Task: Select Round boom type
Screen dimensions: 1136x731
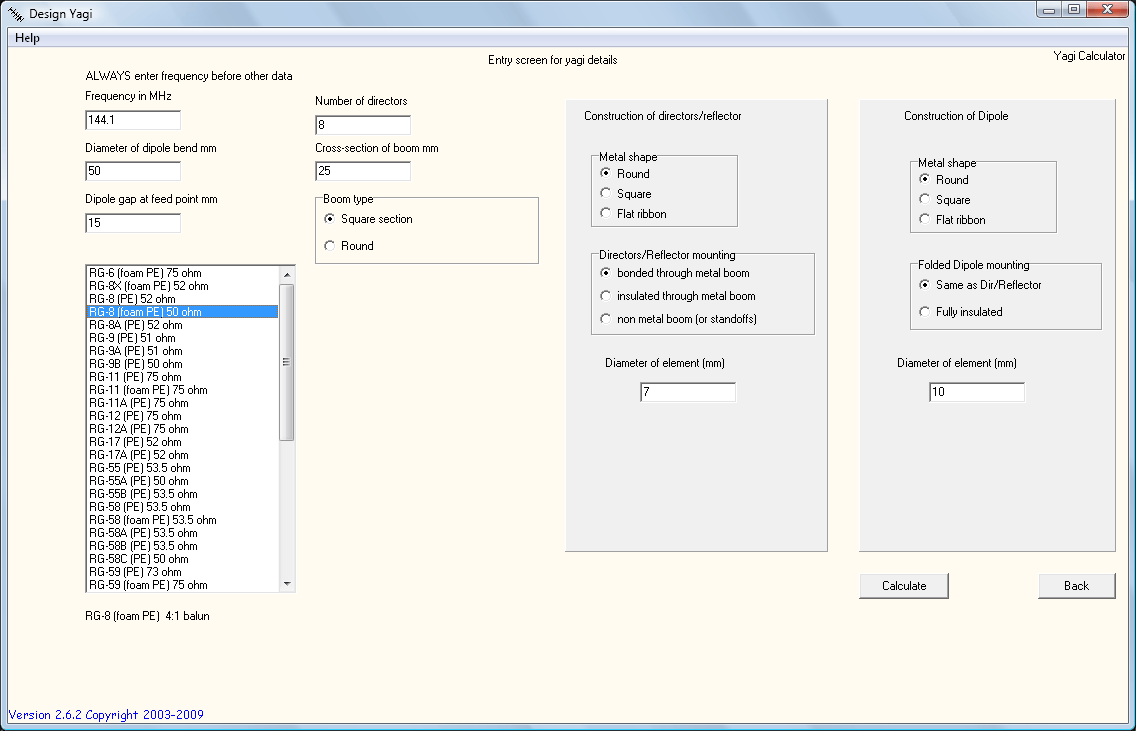Action: [x=330, y=246]
